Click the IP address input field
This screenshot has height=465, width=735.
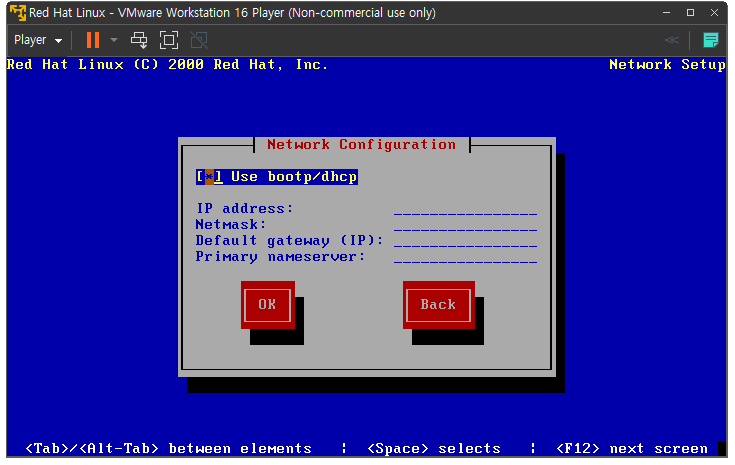pos(465,209)
